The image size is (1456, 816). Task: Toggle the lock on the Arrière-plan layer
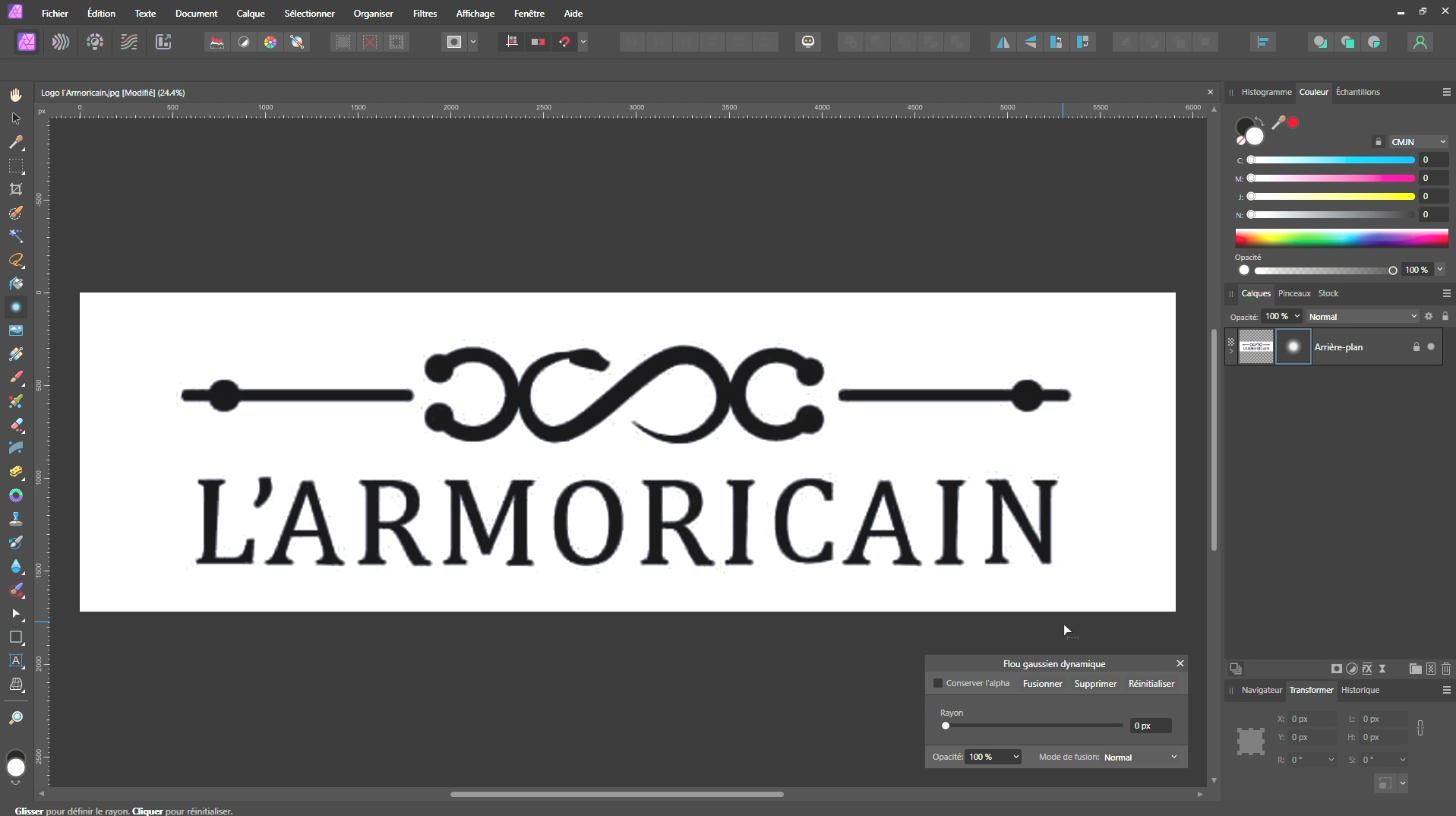point(1416,347)
